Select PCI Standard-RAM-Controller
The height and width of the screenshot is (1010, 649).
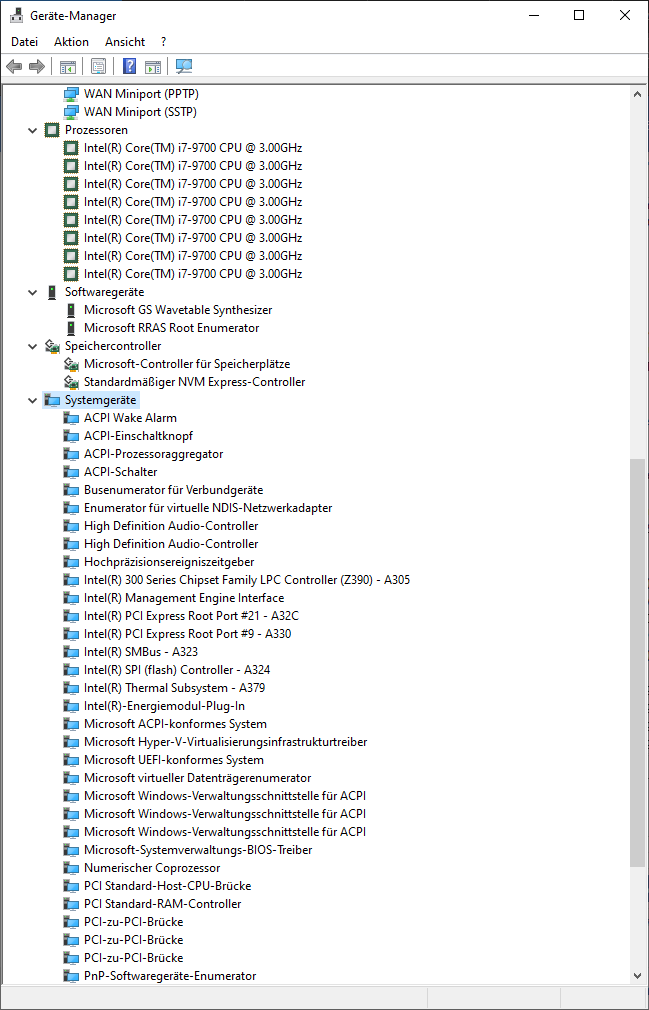(x=162, y=904)
